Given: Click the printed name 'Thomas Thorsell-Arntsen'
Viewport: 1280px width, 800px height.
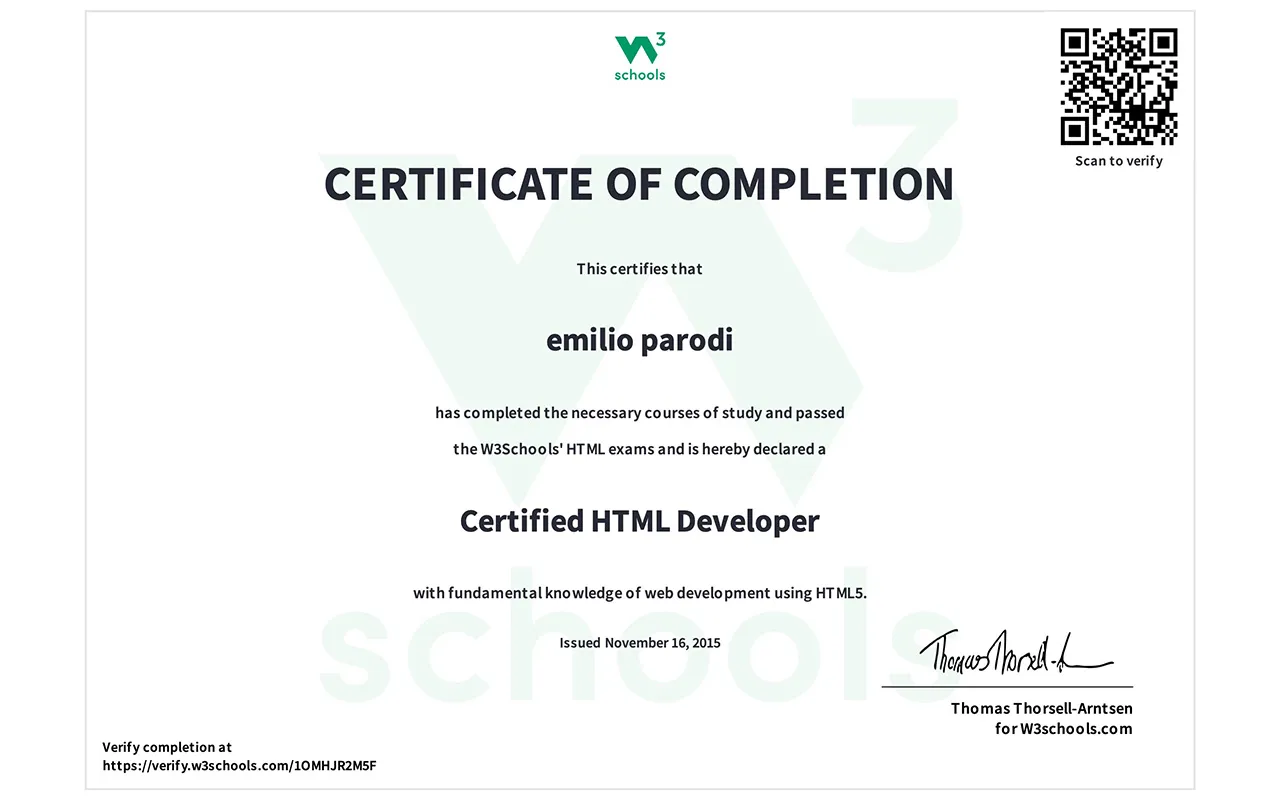Looking at the screenshot, I should click(1041, 709).
